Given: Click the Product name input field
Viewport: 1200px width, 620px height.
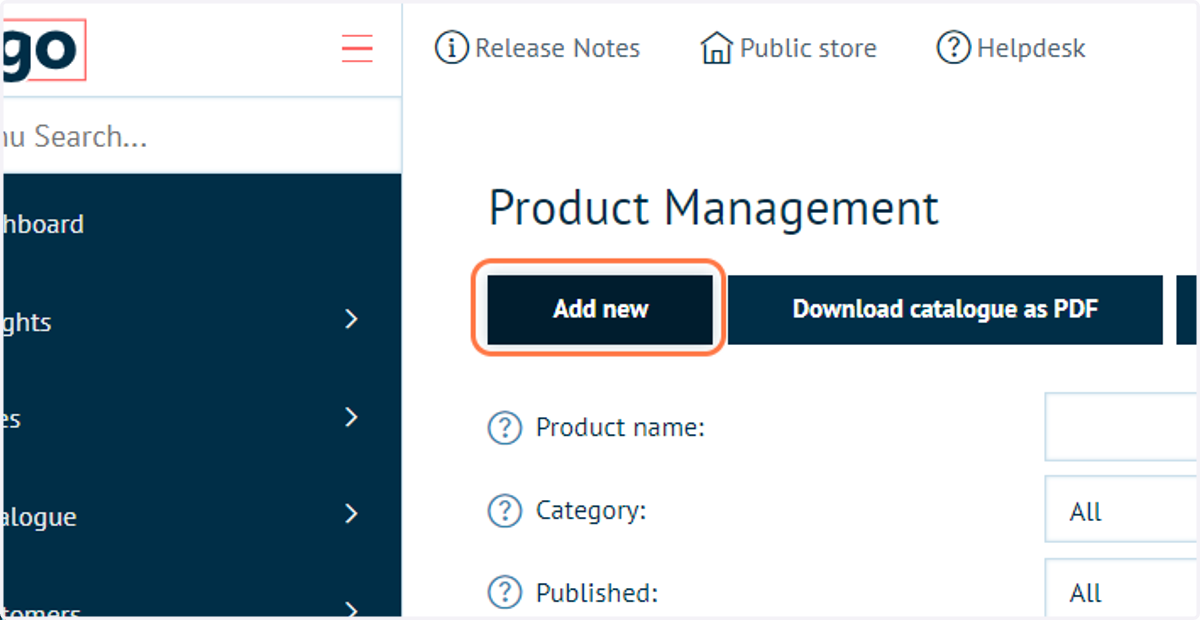Looking at the screenshot, I should pyautogui.click(x=1122, y=427).
